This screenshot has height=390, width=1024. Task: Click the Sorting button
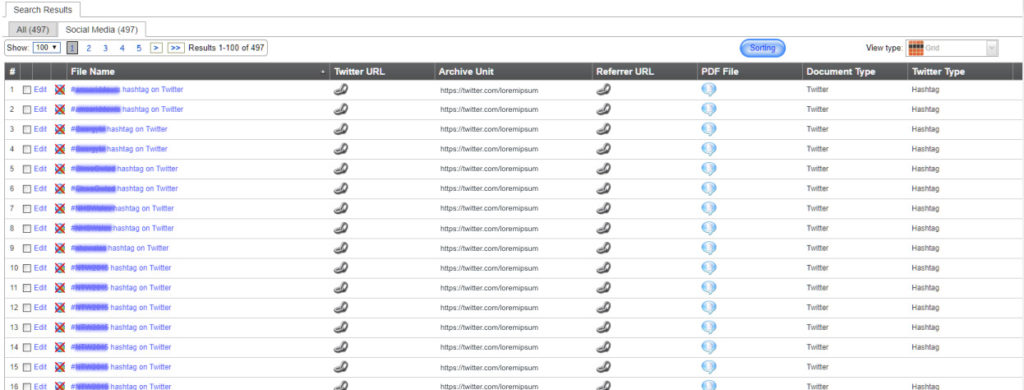coord(762,48)
